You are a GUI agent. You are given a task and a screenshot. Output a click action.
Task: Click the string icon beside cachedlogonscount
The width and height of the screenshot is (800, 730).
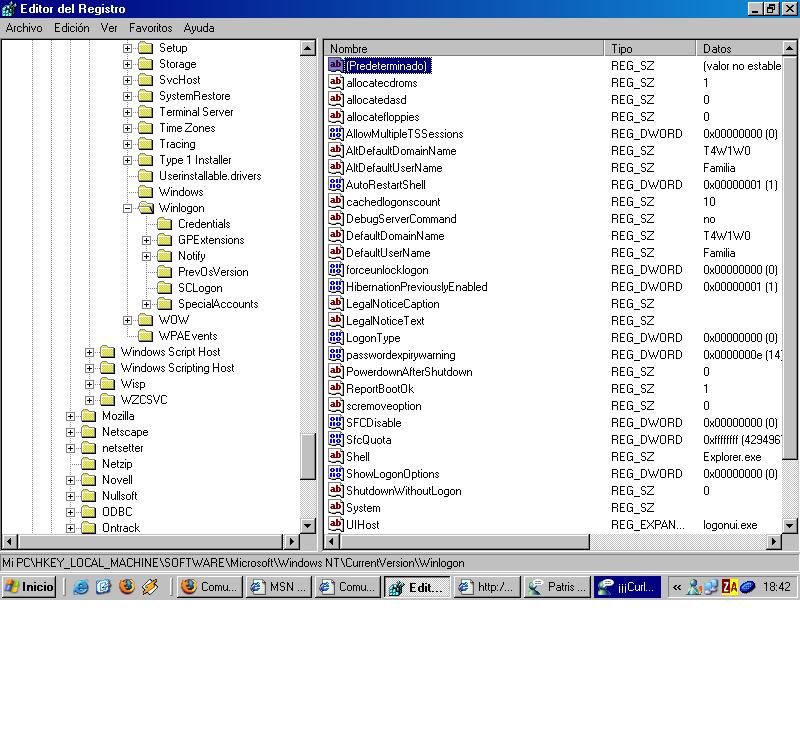coord(336,202)
